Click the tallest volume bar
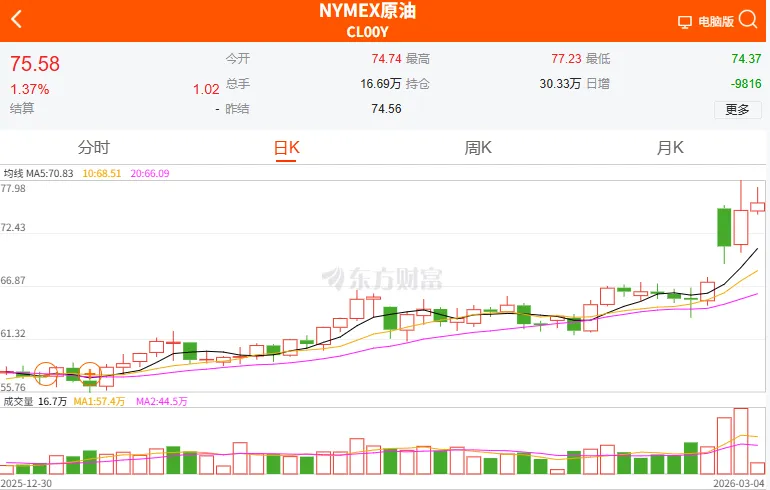Screen dimensions: 770x490 pos(741,441)
